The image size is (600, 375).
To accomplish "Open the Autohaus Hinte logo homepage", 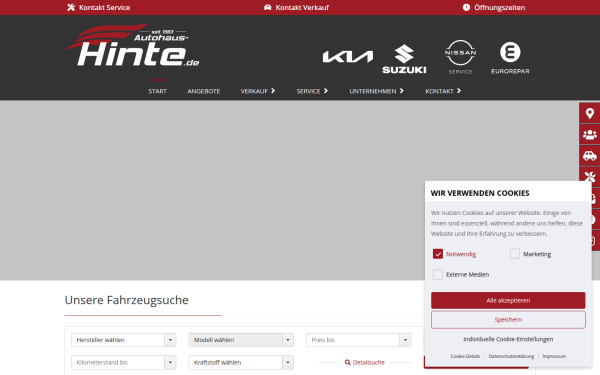I will [x=132, y=46].
